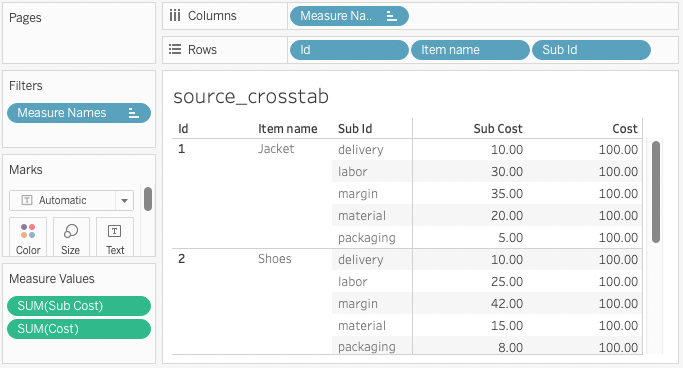Select the Shoes item name cell
The width and height of the screenshot is (683, 368).
click(274, 259)
